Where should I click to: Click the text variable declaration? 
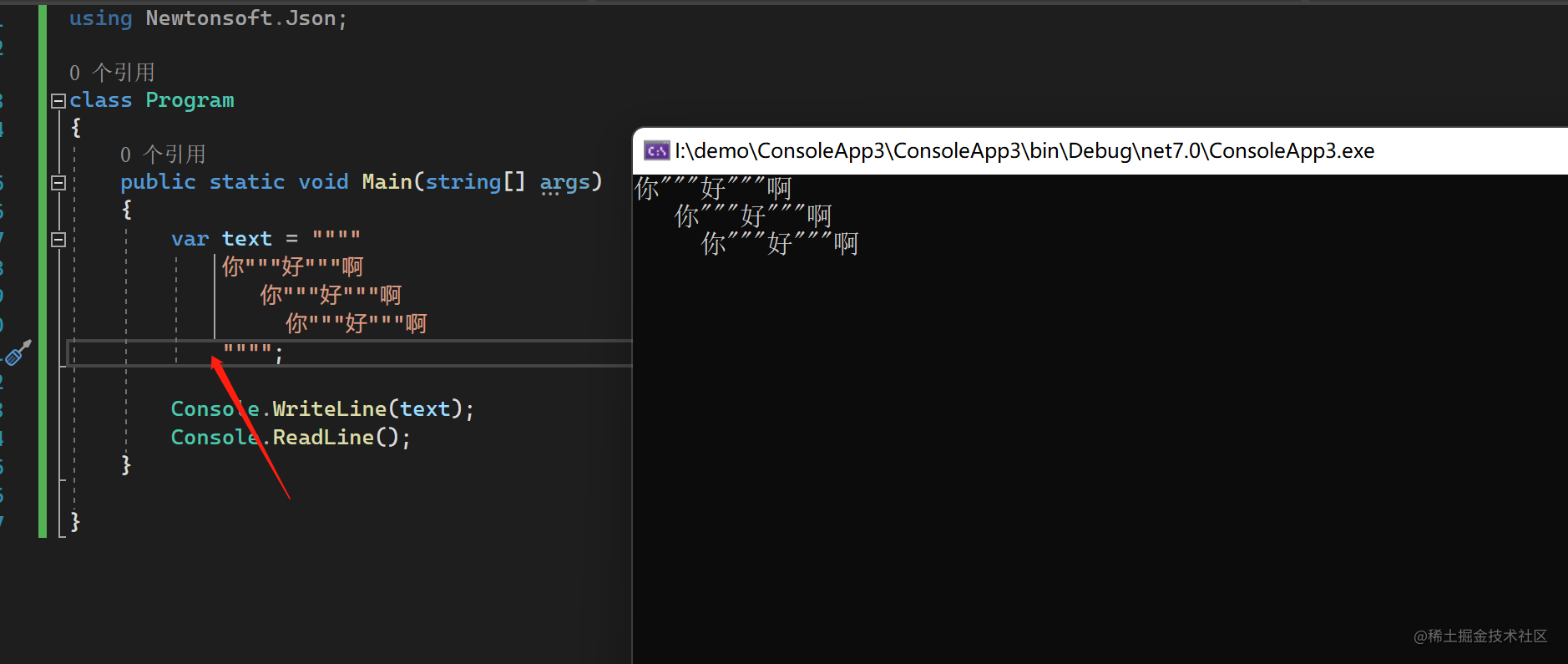246,239
